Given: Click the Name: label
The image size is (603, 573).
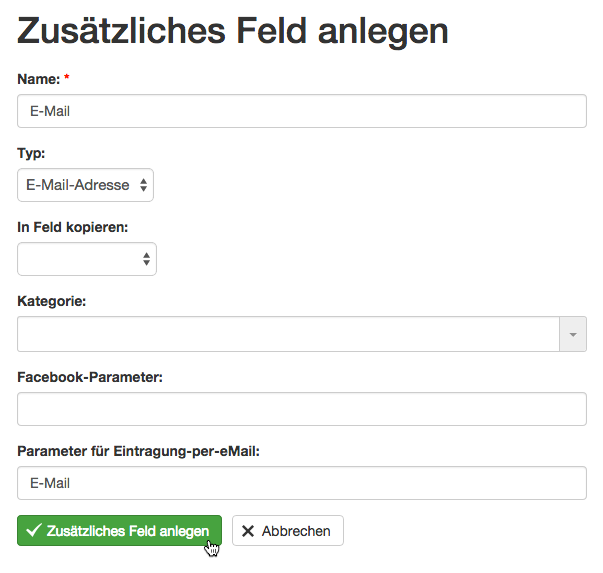Looking at the screenshot, I should point(39,79).
